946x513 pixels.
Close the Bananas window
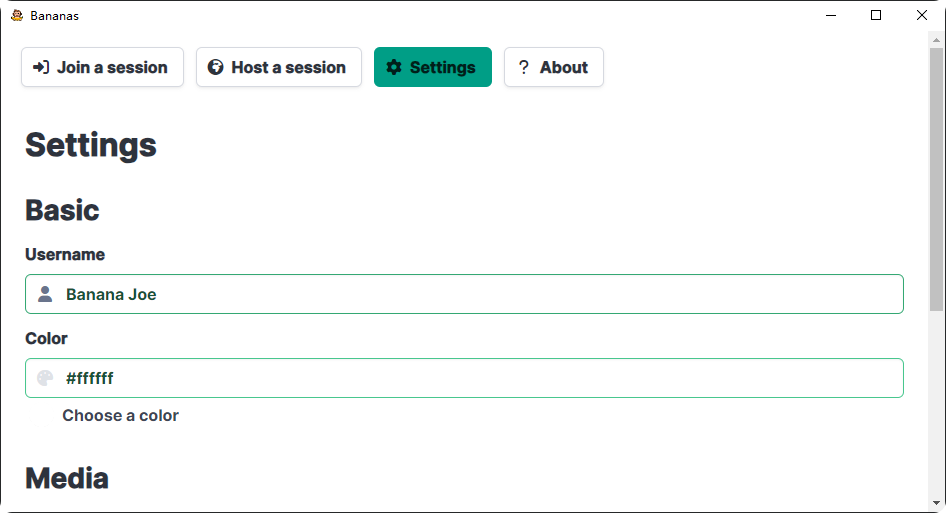click(922, 15)
